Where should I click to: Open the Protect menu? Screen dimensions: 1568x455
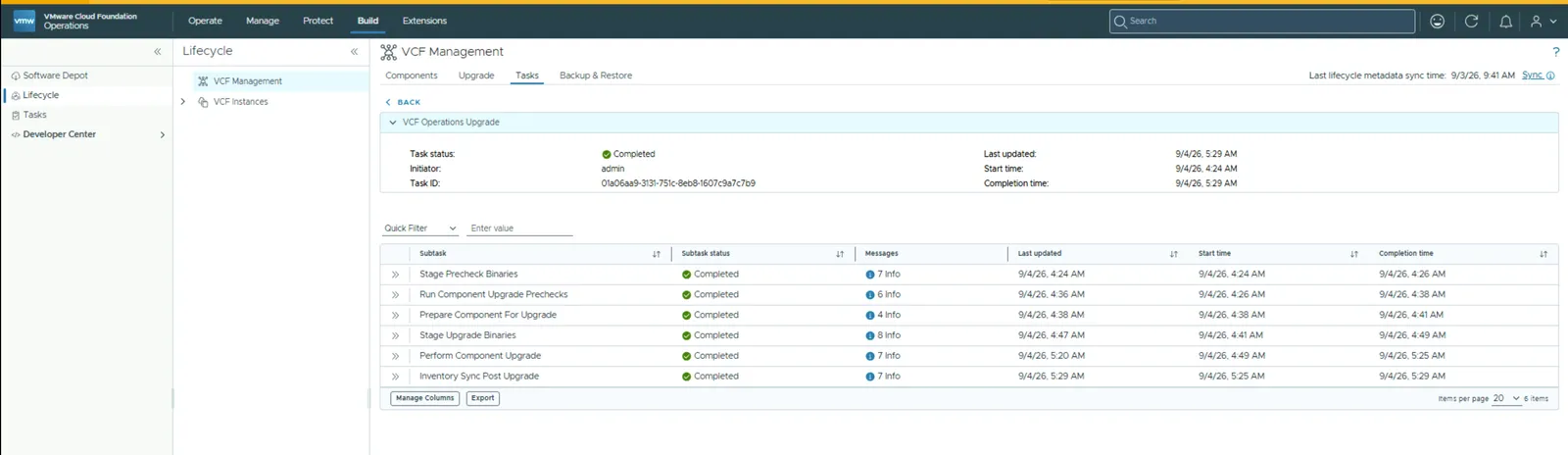318,21
